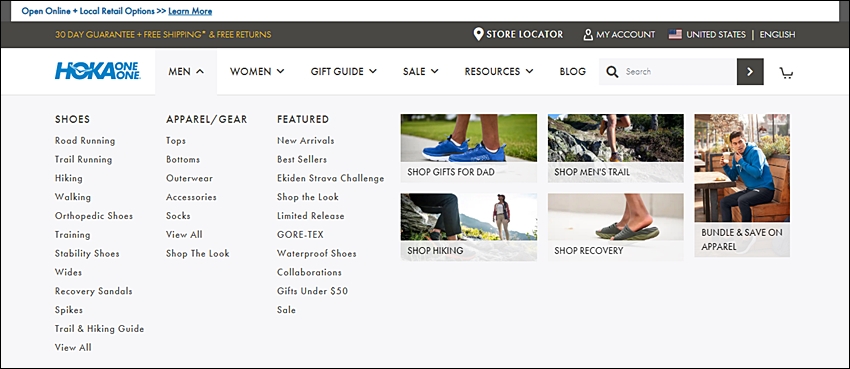This screenshot has height=369, width=850.
Task: Click the Learn More link
Action: click(190, 11)
